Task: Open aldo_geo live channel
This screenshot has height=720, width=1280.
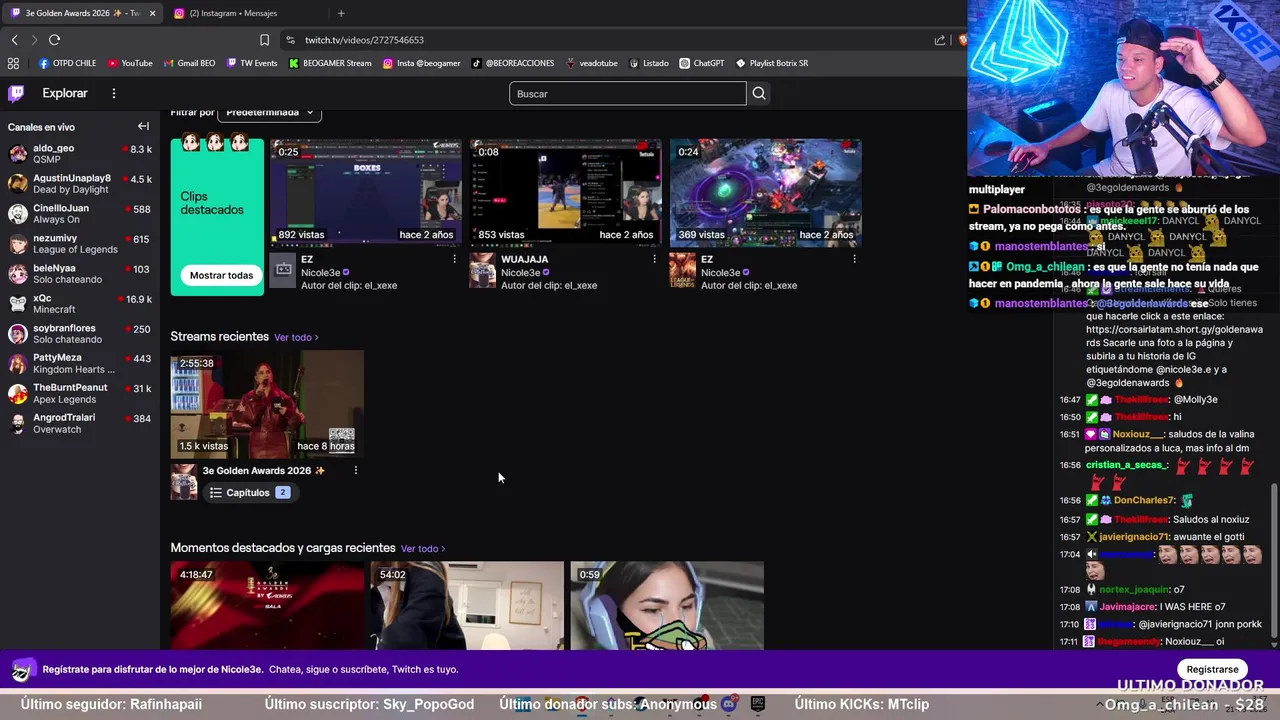Action: [x=80, y=154]
